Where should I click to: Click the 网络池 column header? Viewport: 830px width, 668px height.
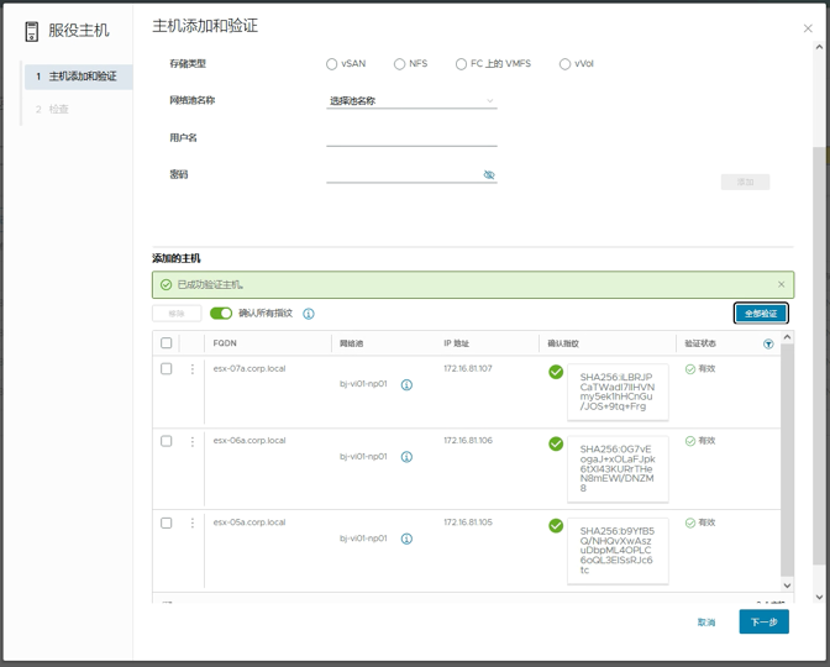point(351,344)
